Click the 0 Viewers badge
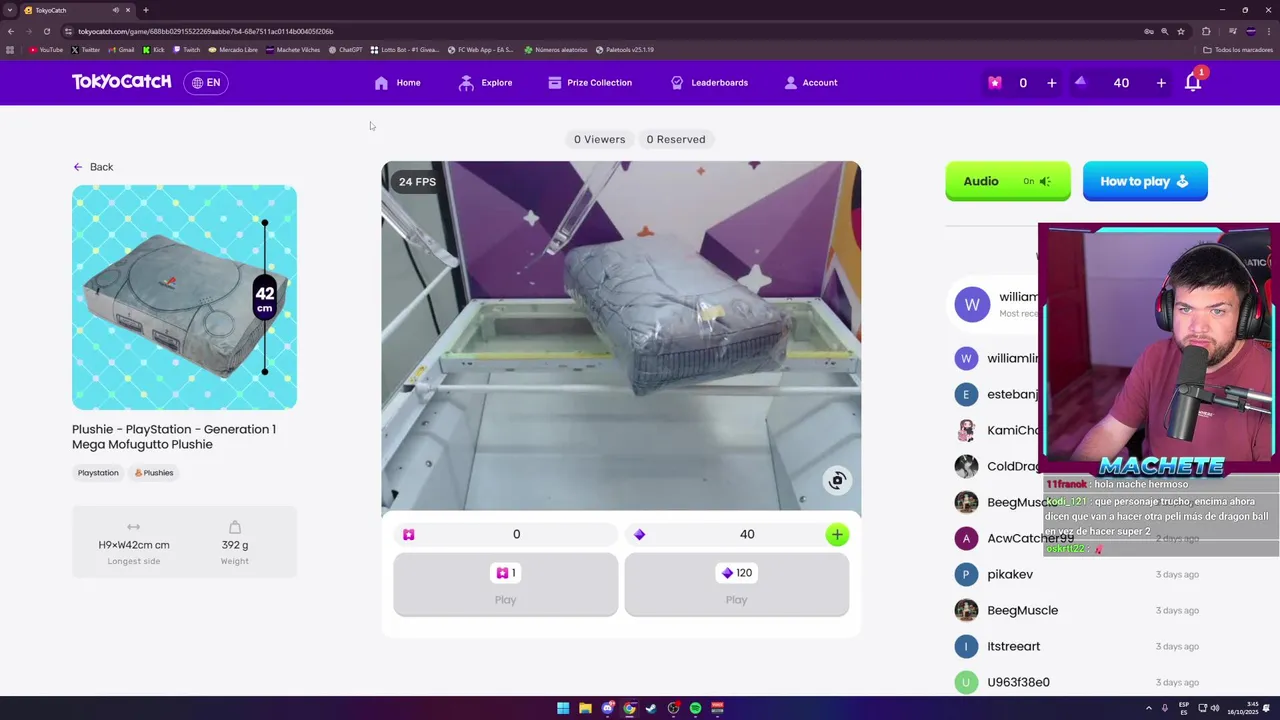1280x720 pixels. point(599,139)
